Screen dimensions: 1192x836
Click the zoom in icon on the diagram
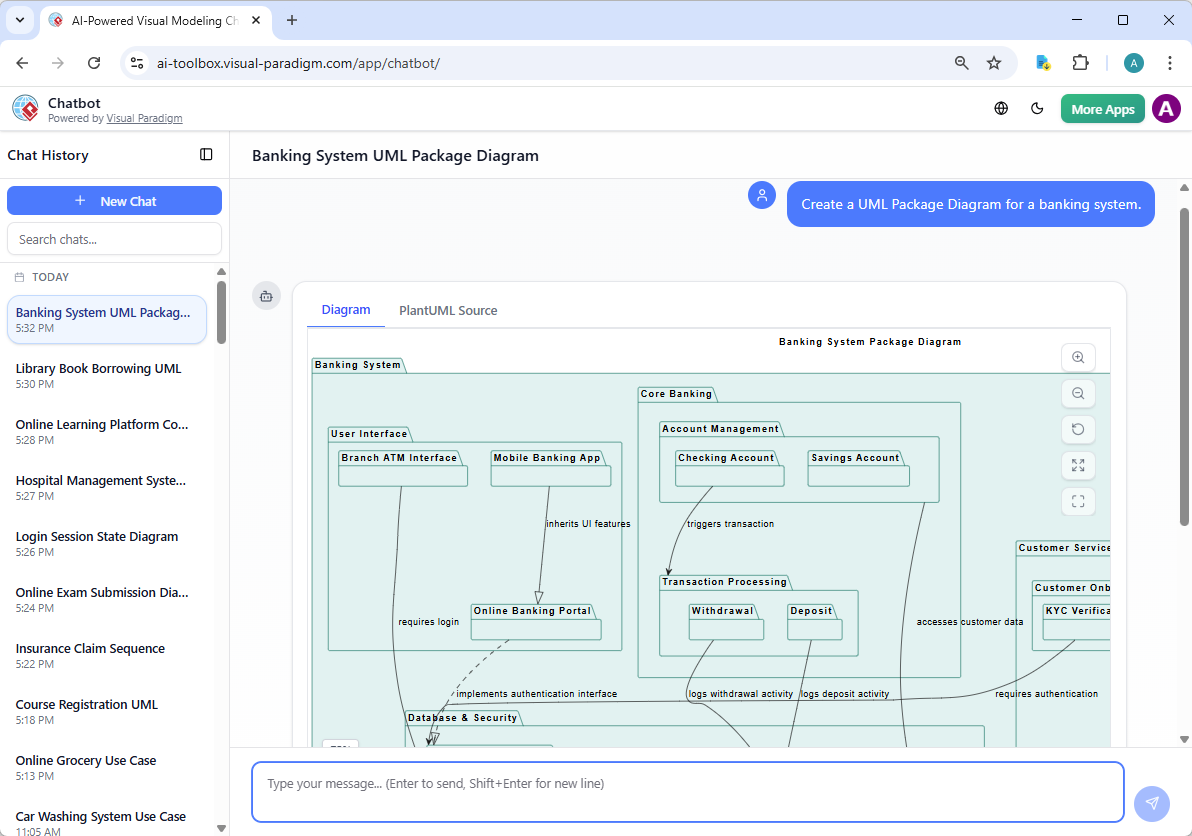coord(1078,357)
